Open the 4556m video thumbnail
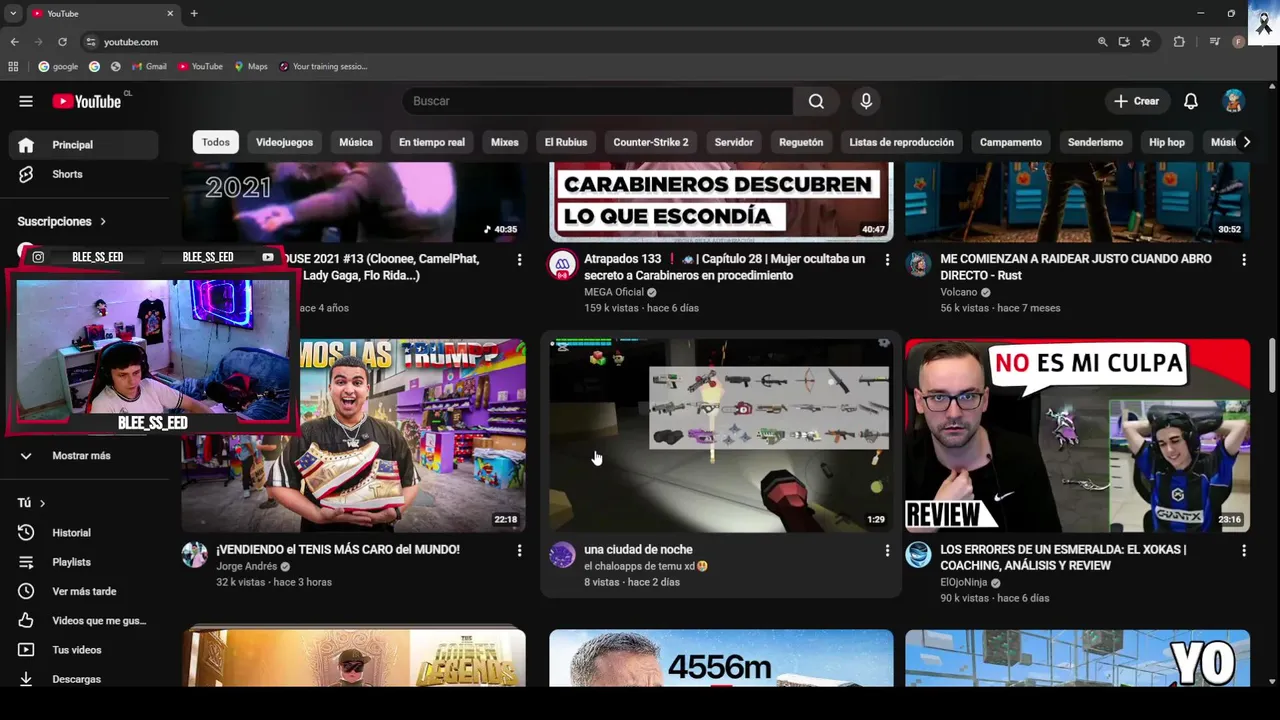The image size is (1280, 720). (x=721, y=658)
